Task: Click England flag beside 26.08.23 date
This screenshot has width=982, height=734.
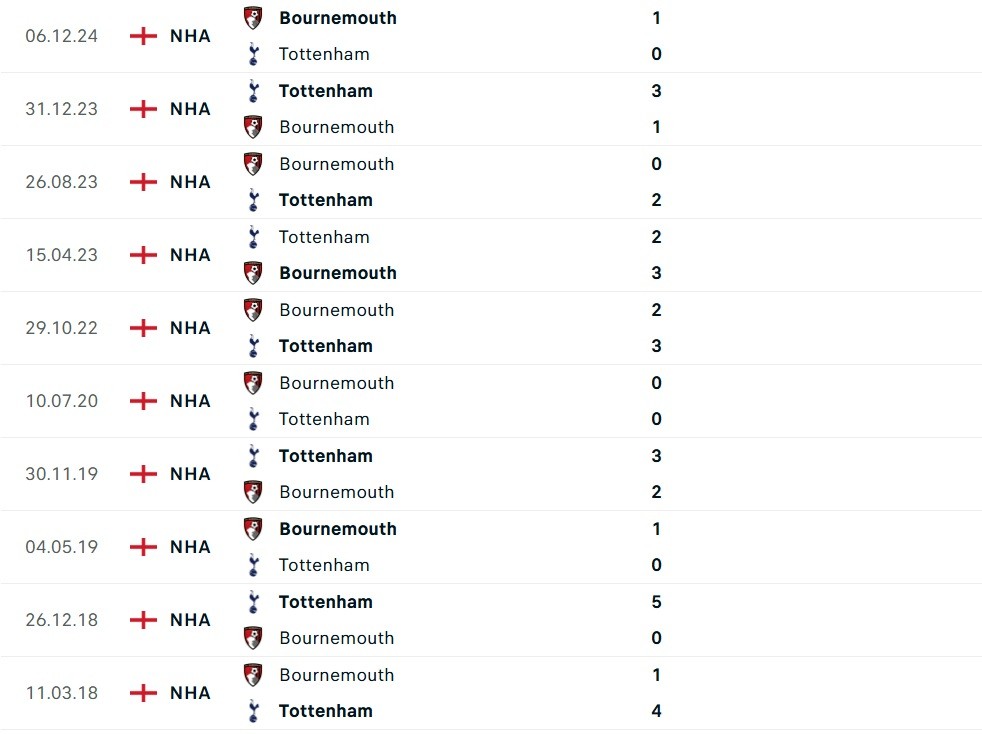Action: pos(144,182)
